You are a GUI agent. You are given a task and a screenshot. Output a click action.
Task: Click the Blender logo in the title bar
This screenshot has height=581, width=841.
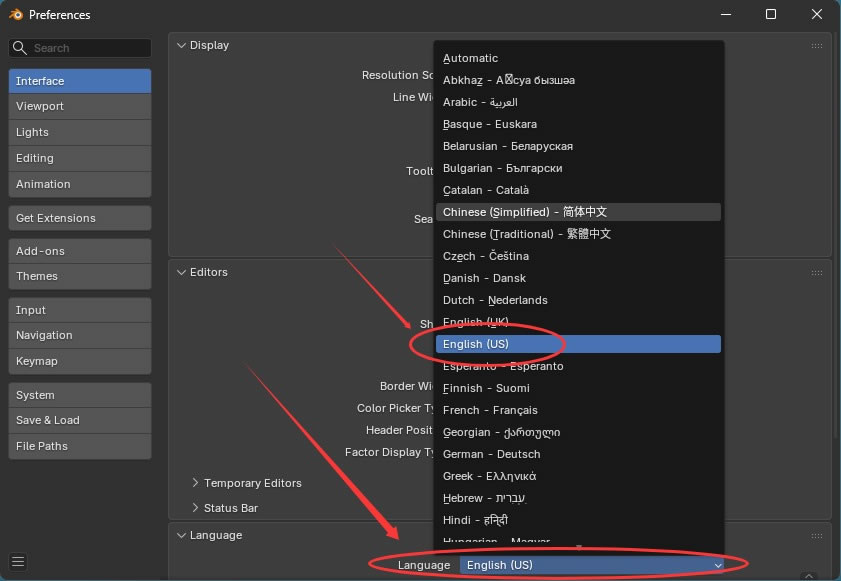pos(16,15)
